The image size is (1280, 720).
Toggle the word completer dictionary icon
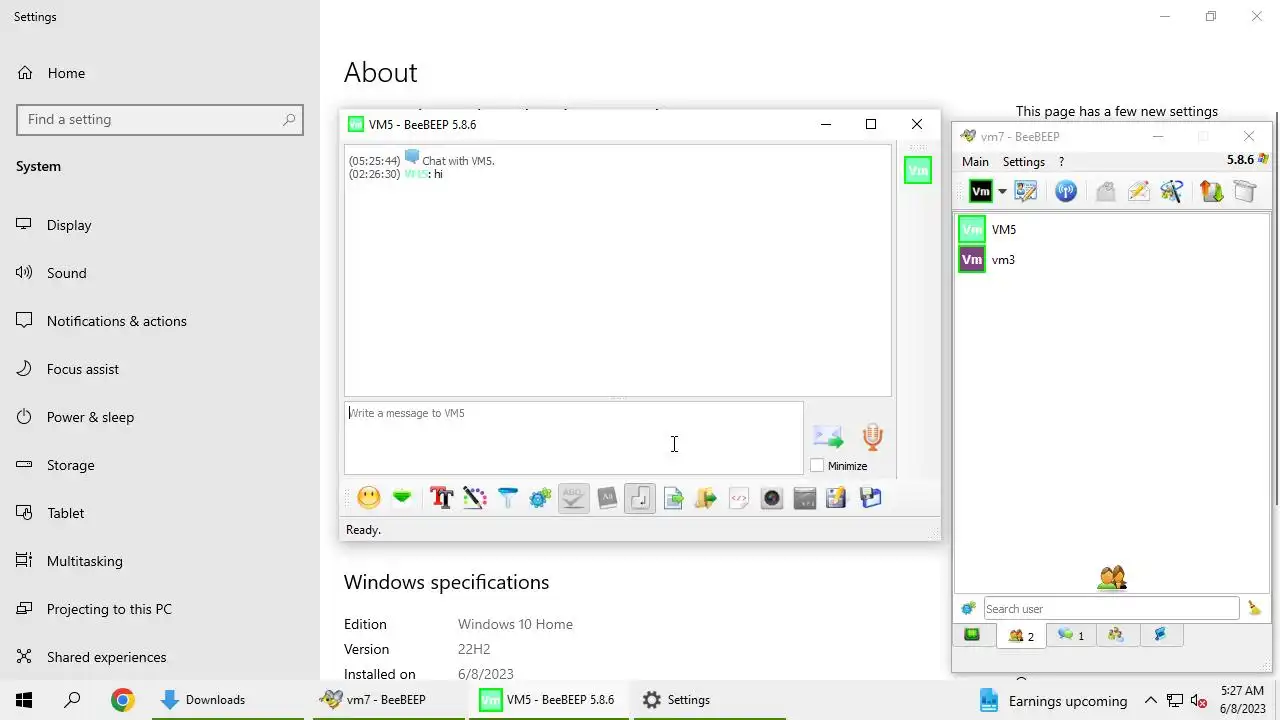pyautogui.click(x=607, y=498)
